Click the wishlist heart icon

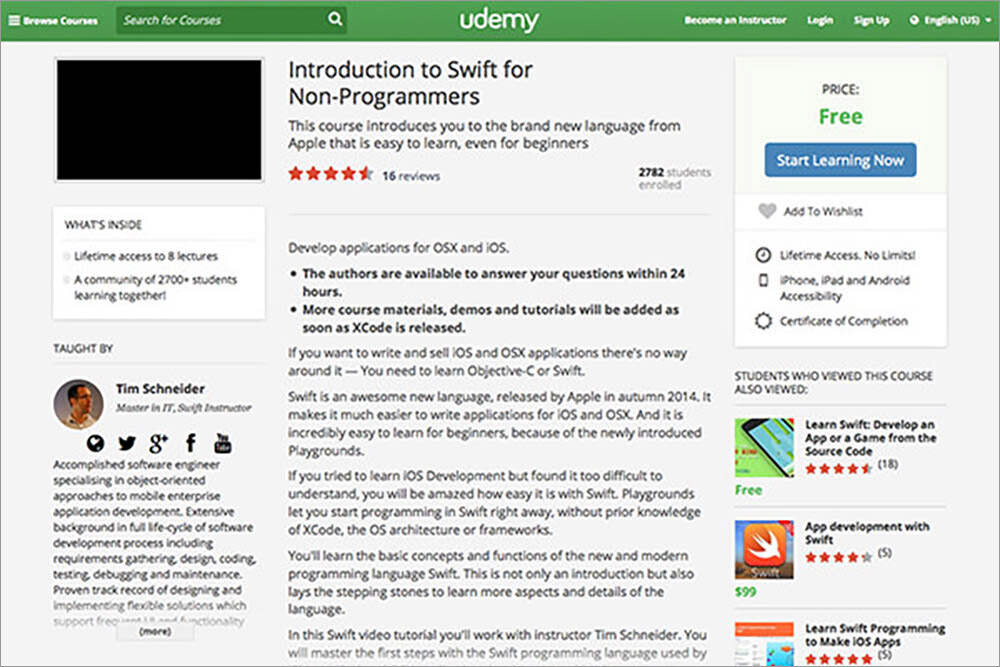[x=767, y=211]
